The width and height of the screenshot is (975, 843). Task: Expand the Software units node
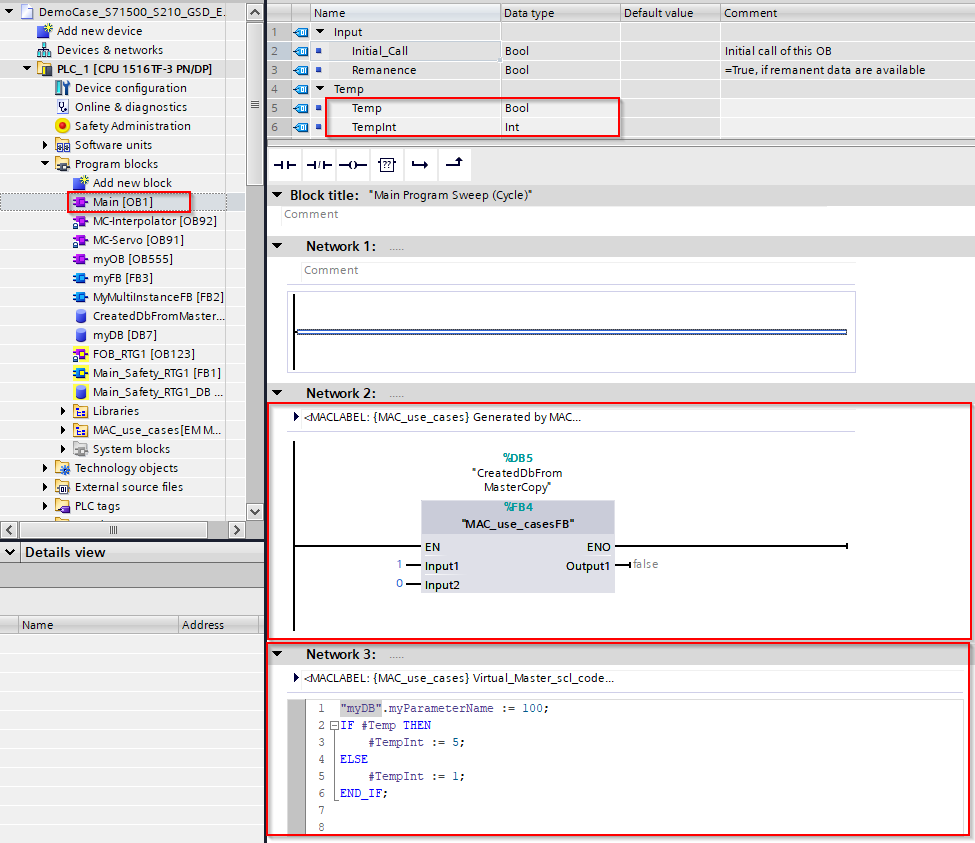45,145
